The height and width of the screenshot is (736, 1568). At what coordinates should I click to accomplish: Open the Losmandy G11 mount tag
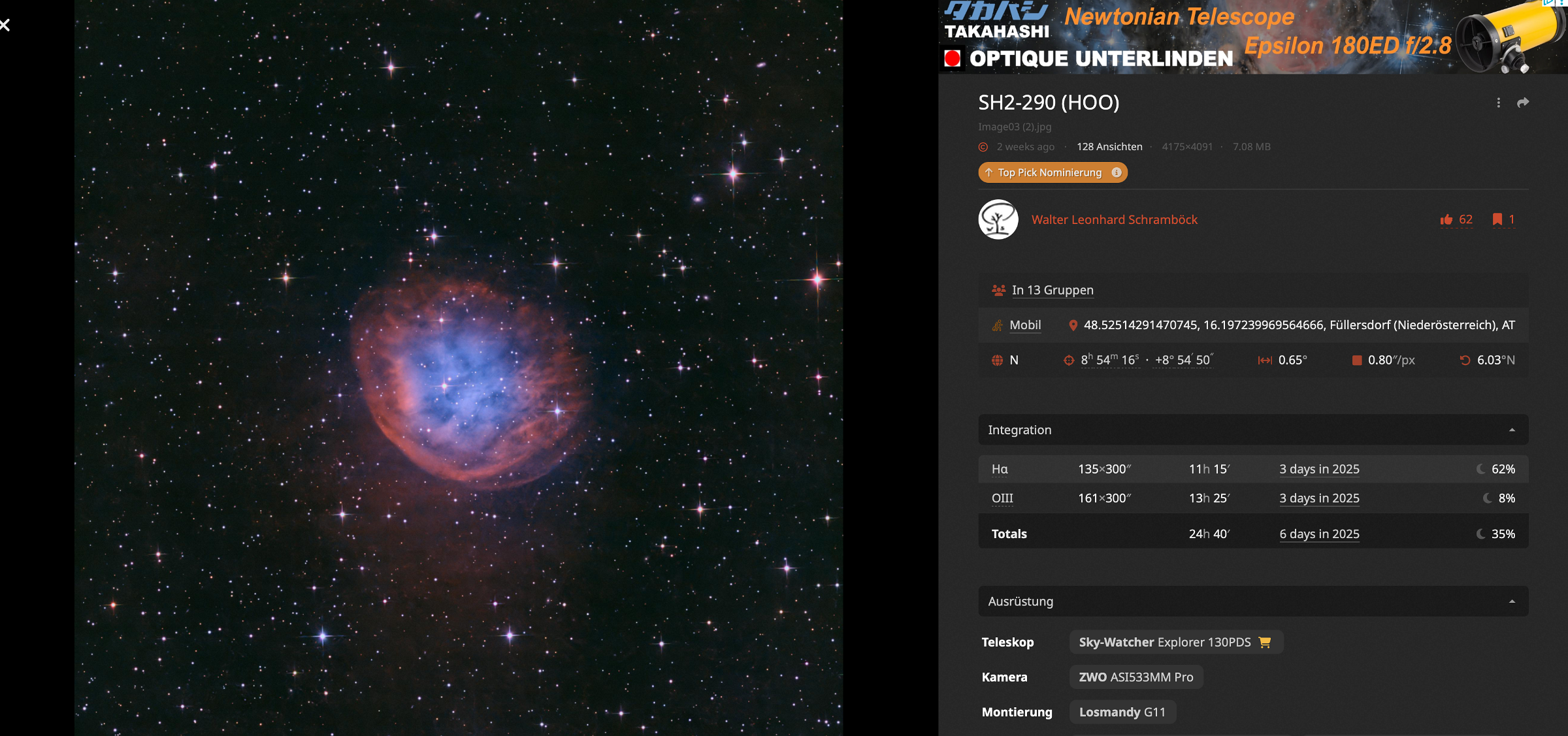coord(1122,712)
